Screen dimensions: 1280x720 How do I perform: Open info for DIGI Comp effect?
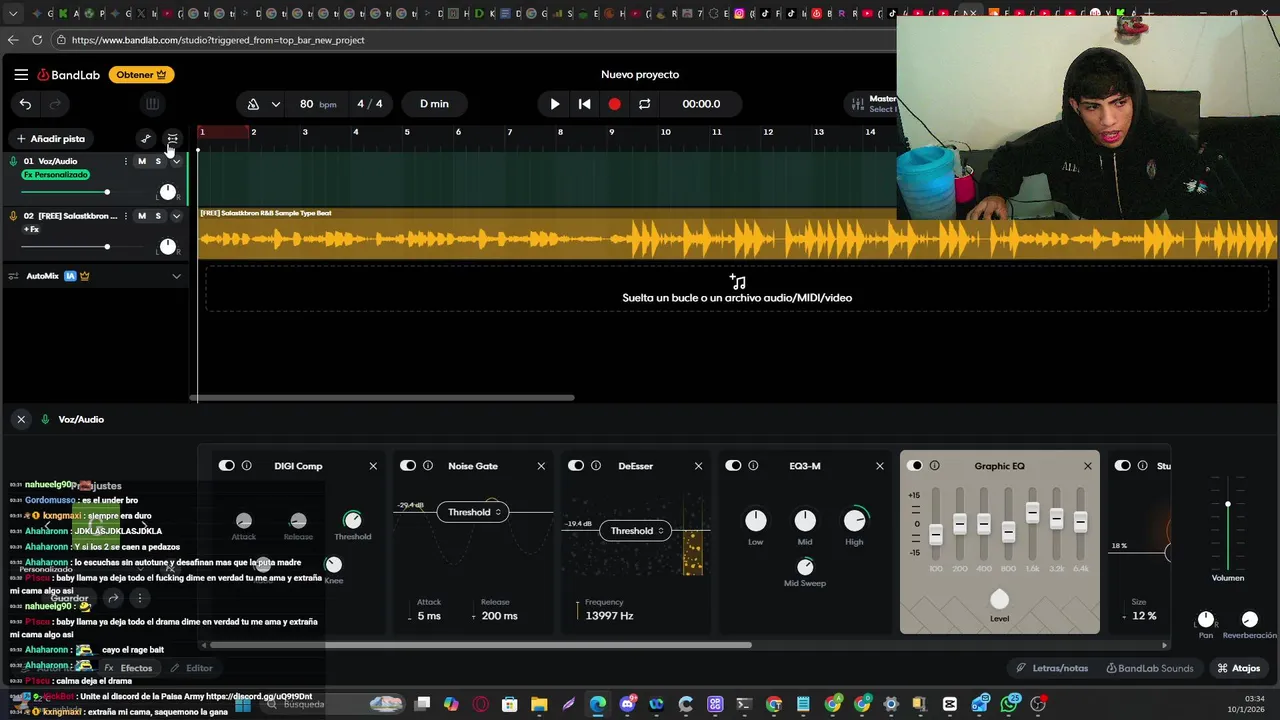coord(246,466)
